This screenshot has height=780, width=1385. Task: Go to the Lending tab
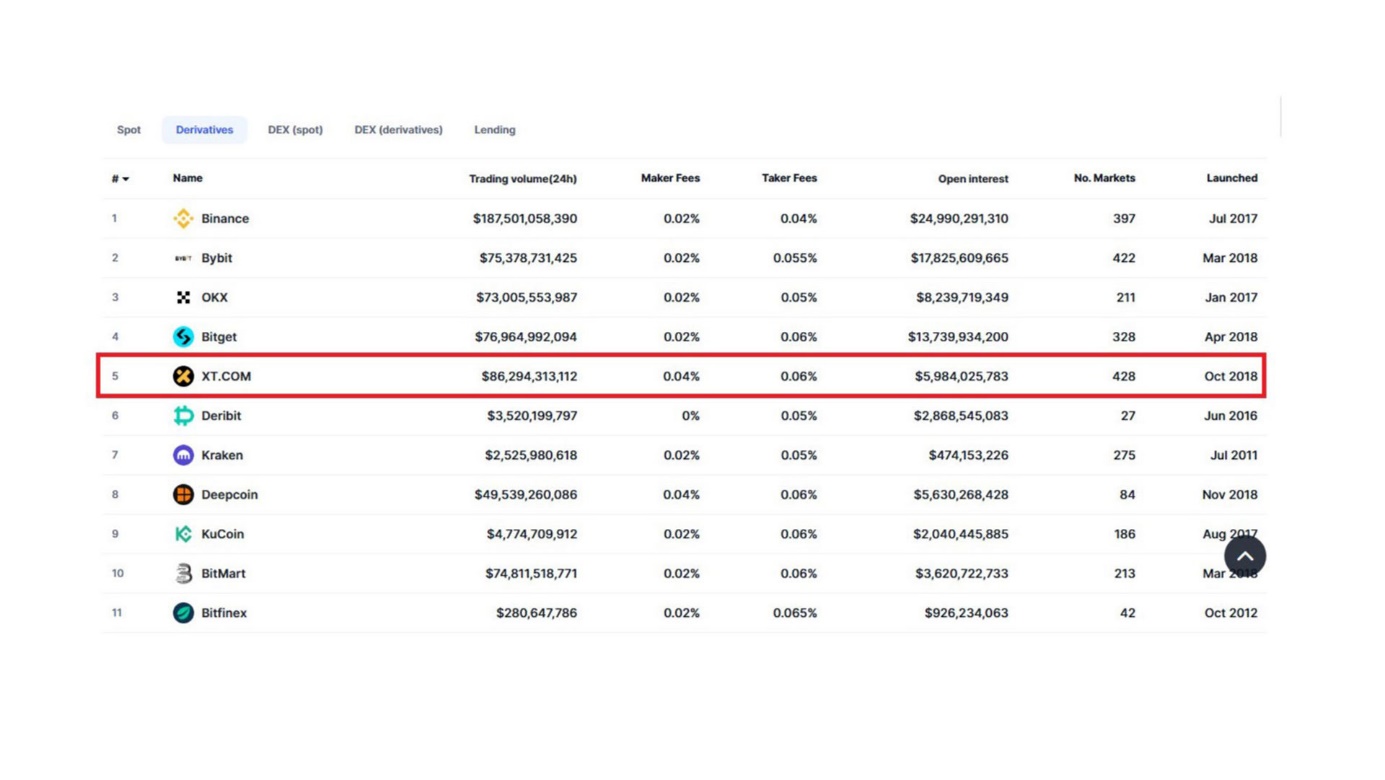click(x=495, y=130)
